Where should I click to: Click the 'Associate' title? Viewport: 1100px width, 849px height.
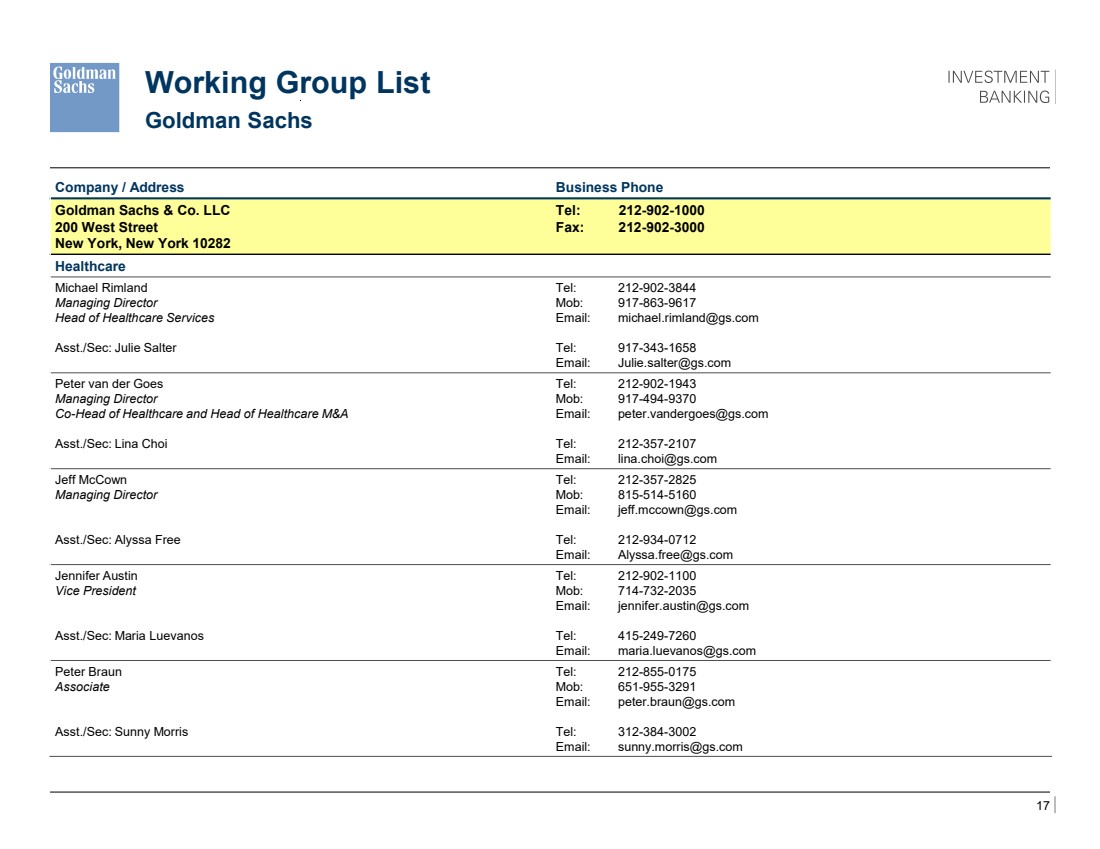pyautogui.click(x=82, y=687)
